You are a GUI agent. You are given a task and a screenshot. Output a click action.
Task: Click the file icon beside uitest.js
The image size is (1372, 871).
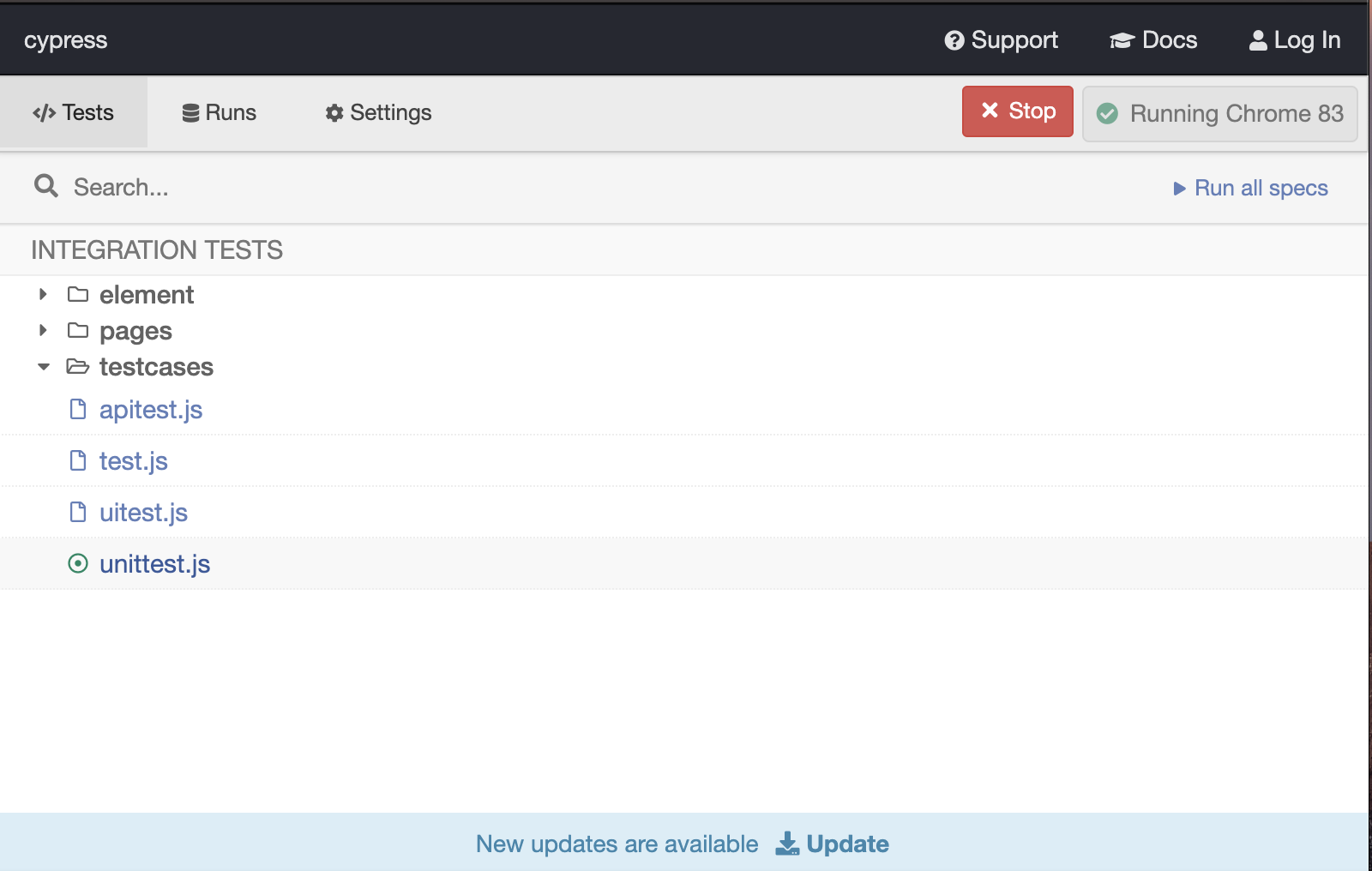click(x=78, y=512)
